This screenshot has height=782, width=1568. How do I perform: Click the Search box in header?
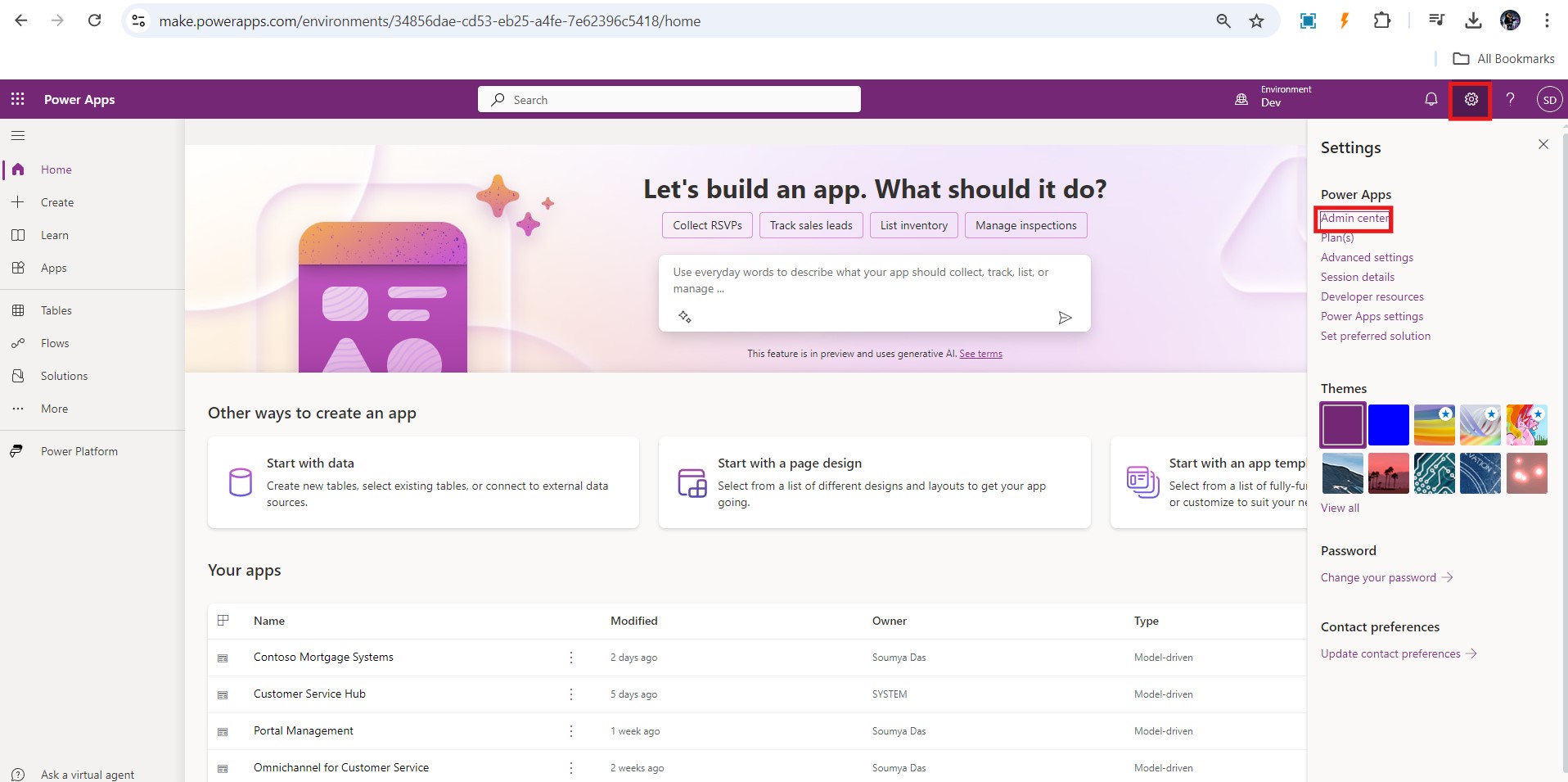(x=669, y=100)
